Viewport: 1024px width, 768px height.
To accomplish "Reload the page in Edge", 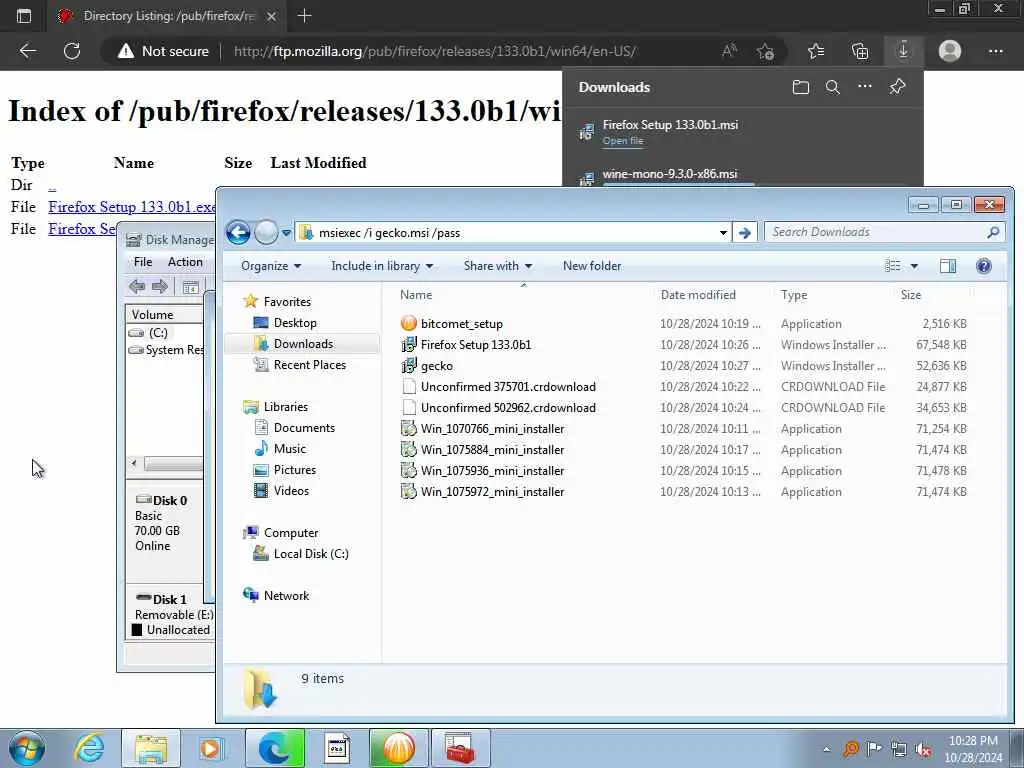I will 72,51.
